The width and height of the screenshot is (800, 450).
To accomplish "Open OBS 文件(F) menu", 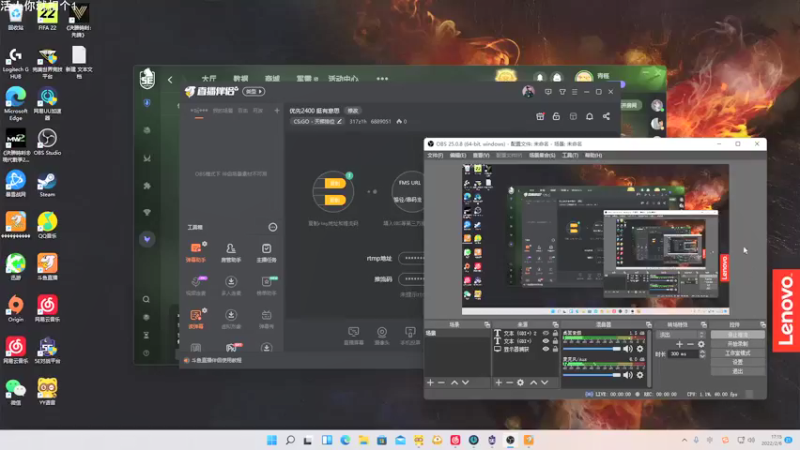I will point(435,155).
